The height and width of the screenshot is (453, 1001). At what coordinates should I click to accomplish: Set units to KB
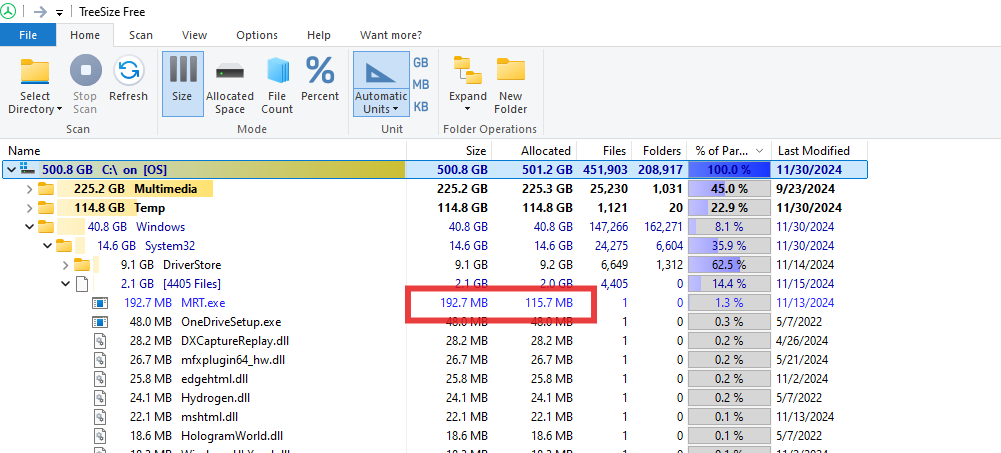tap(421, 106)
